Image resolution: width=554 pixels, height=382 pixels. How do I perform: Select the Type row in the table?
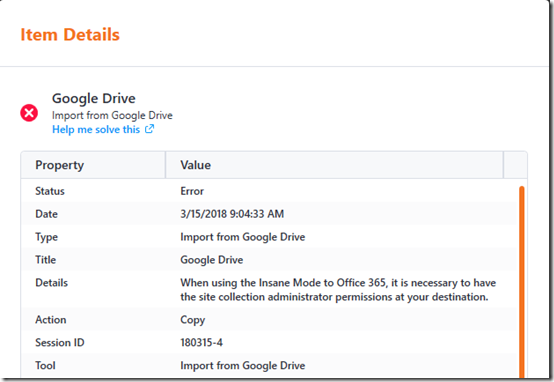click(x=269, y=237)
